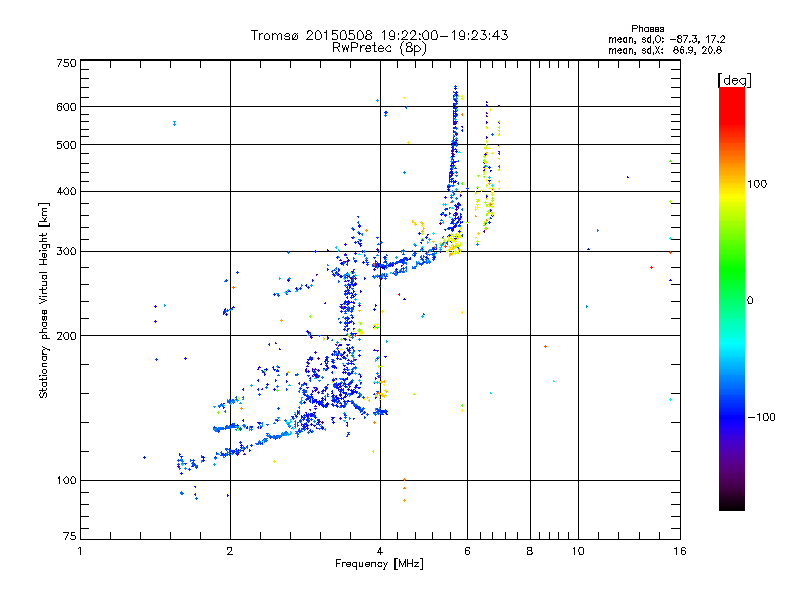The height and width of the screenshot is (600, 800).
Task: Click the y-axis tick label '75'
Action: pyautogui.click(x=70, y=536)
